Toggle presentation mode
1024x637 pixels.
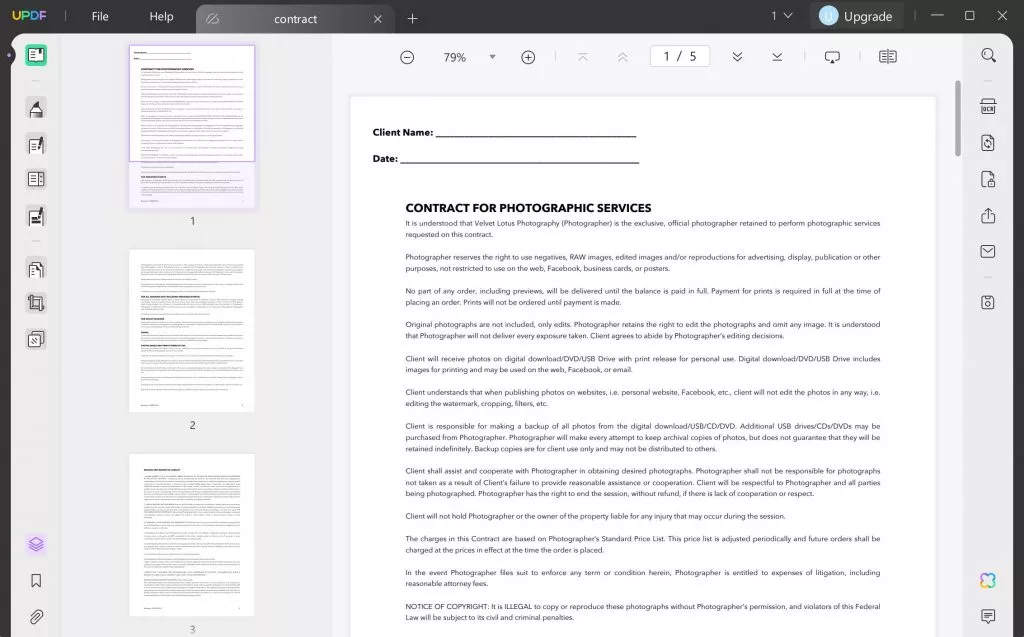click(832, 57)
